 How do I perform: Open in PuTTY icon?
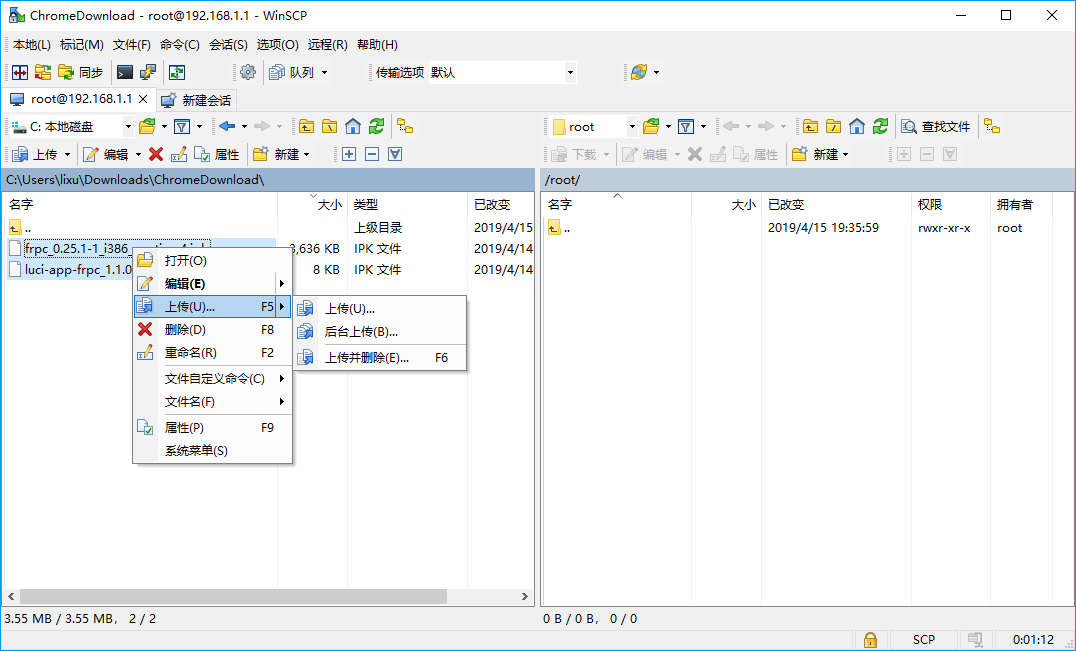(x=148, y=72)
